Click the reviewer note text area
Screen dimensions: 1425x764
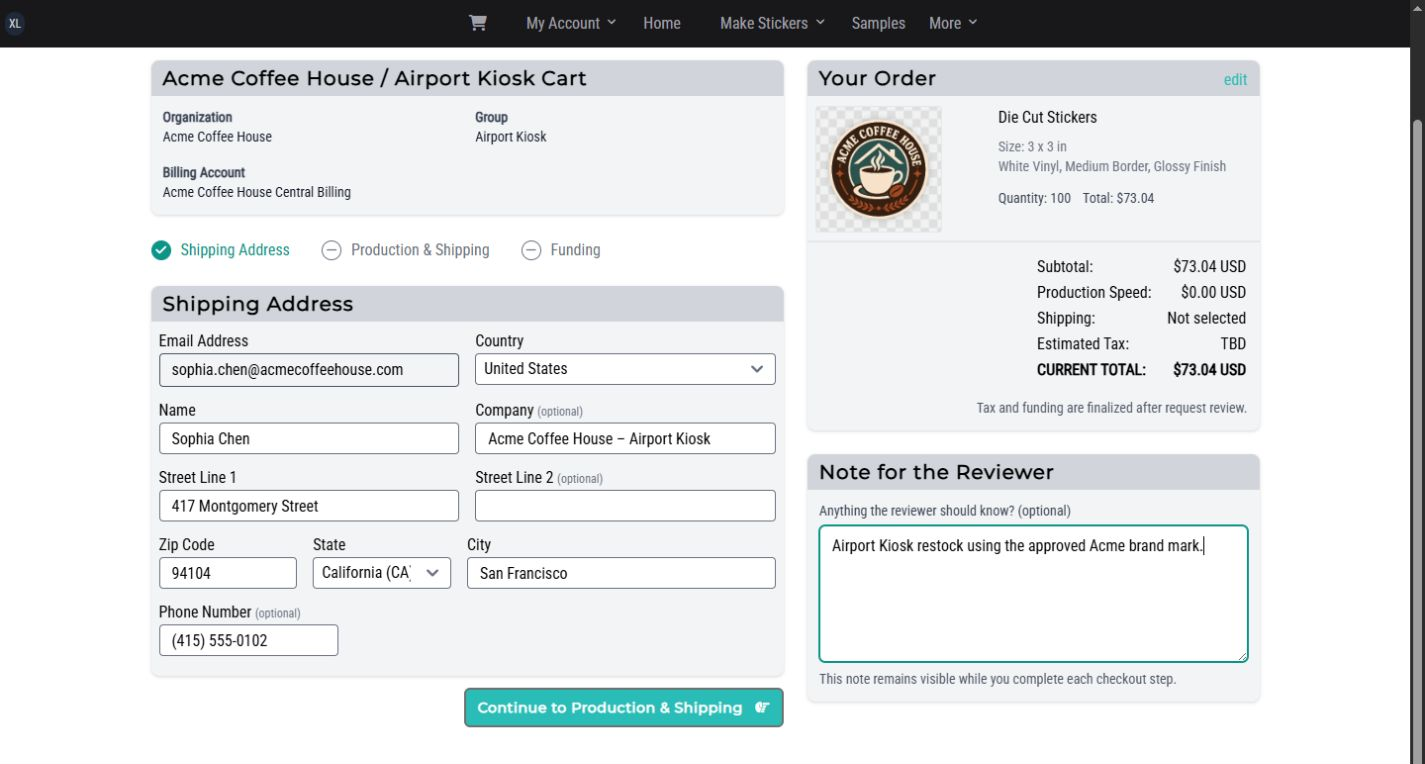click(1033, 594)
